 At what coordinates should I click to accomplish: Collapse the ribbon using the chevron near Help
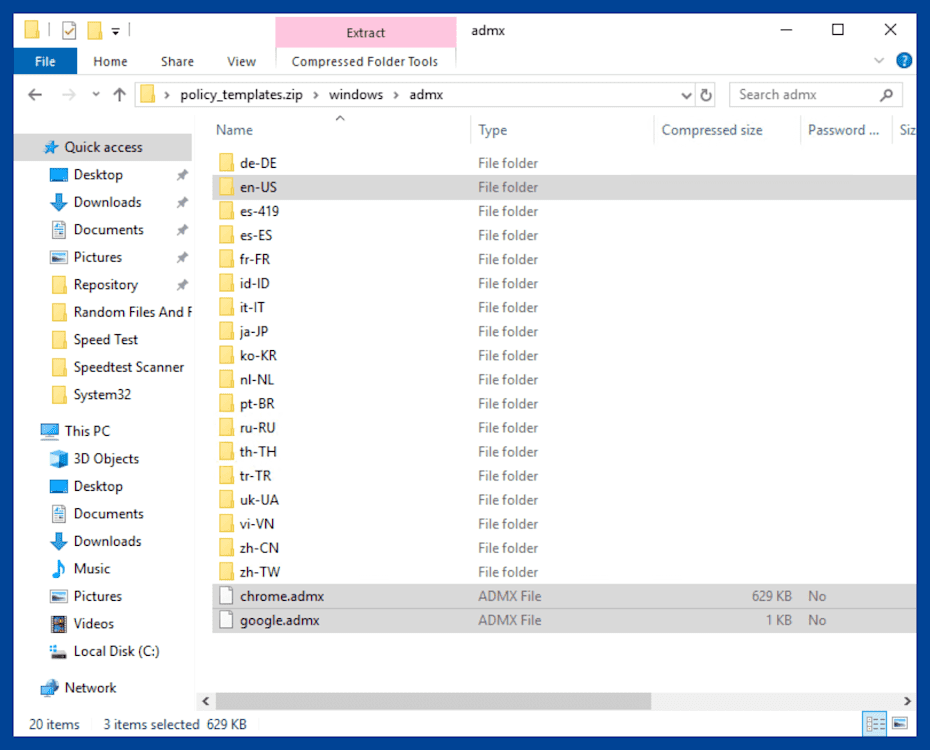(879, 60)
